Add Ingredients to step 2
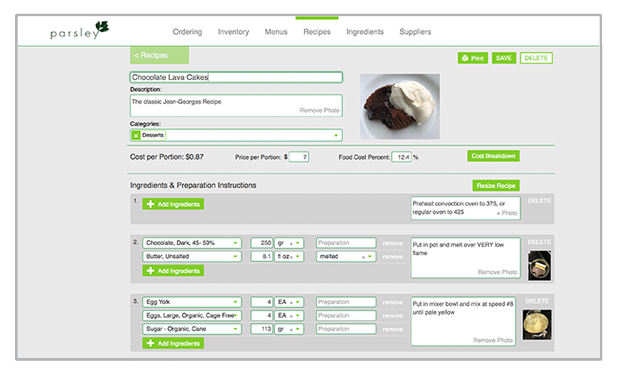Viewport: 622px width, 378px height. click(x=173, y=271)
